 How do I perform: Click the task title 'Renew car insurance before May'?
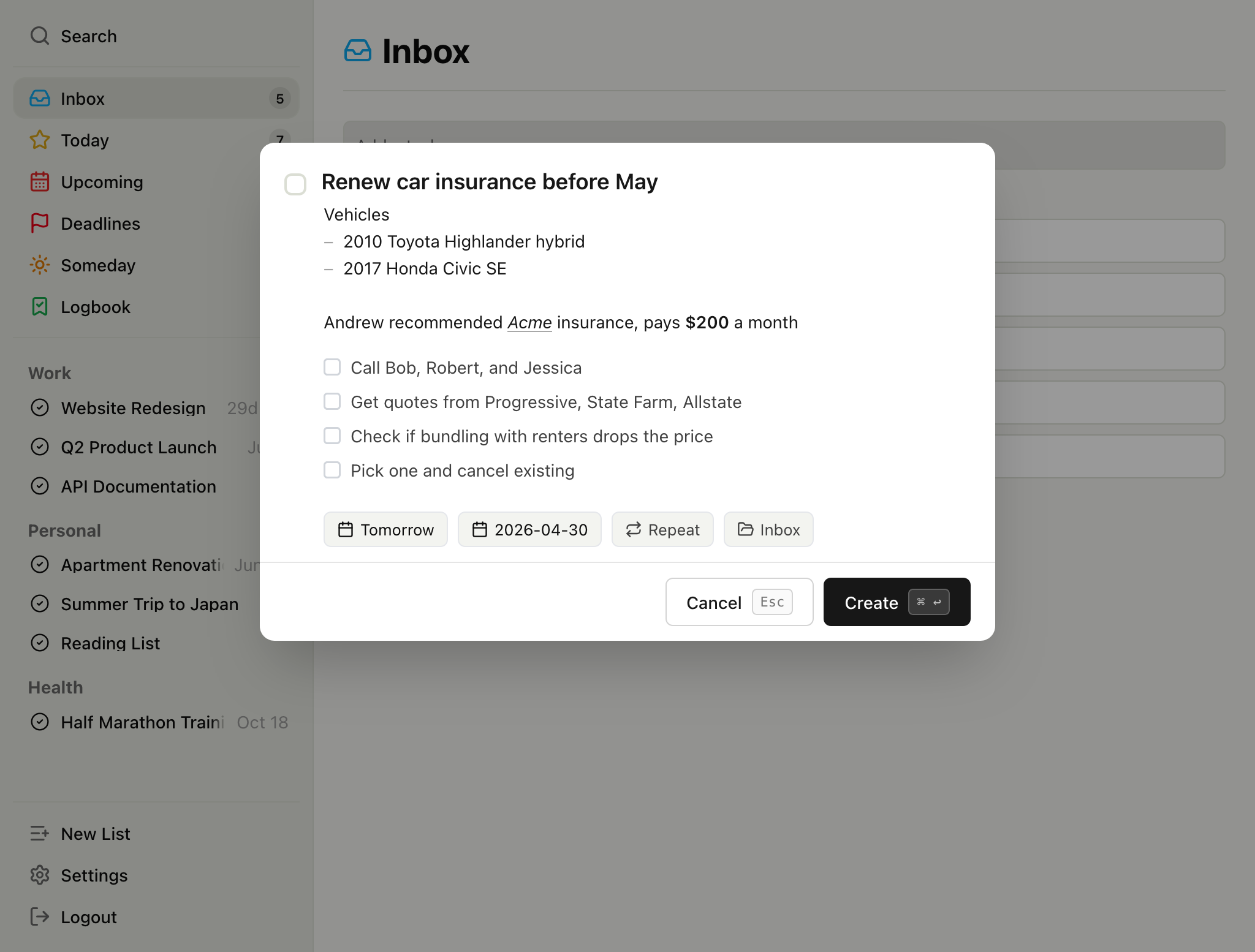pos(490,182)
